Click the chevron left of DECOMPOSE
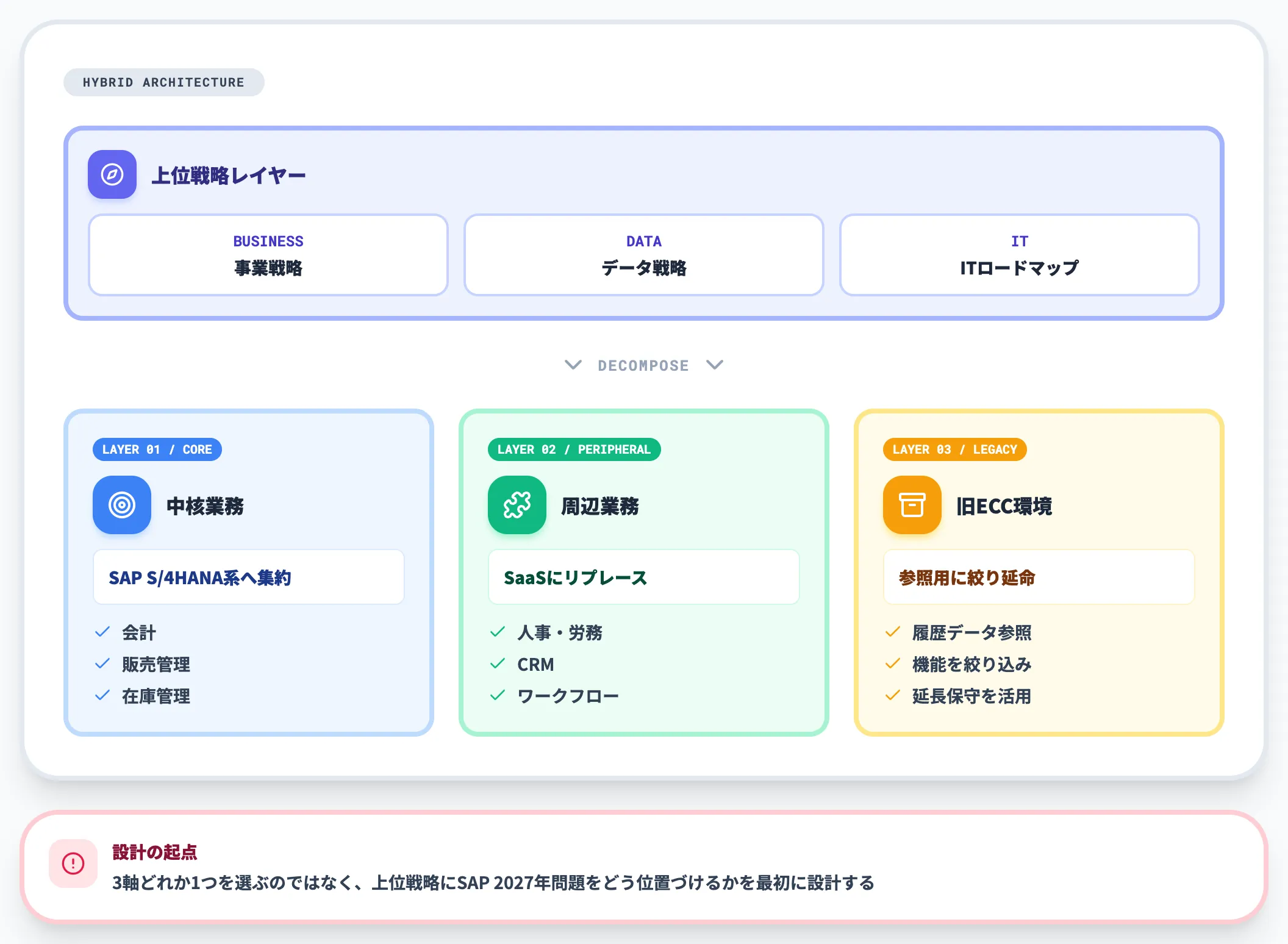 click(x=573, y=365)
